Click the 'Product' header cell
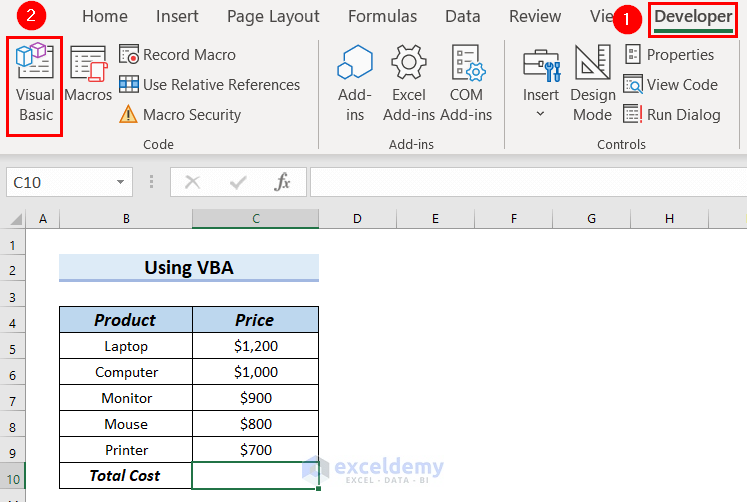This screenshot has width=747, height=502. (126, 320)
